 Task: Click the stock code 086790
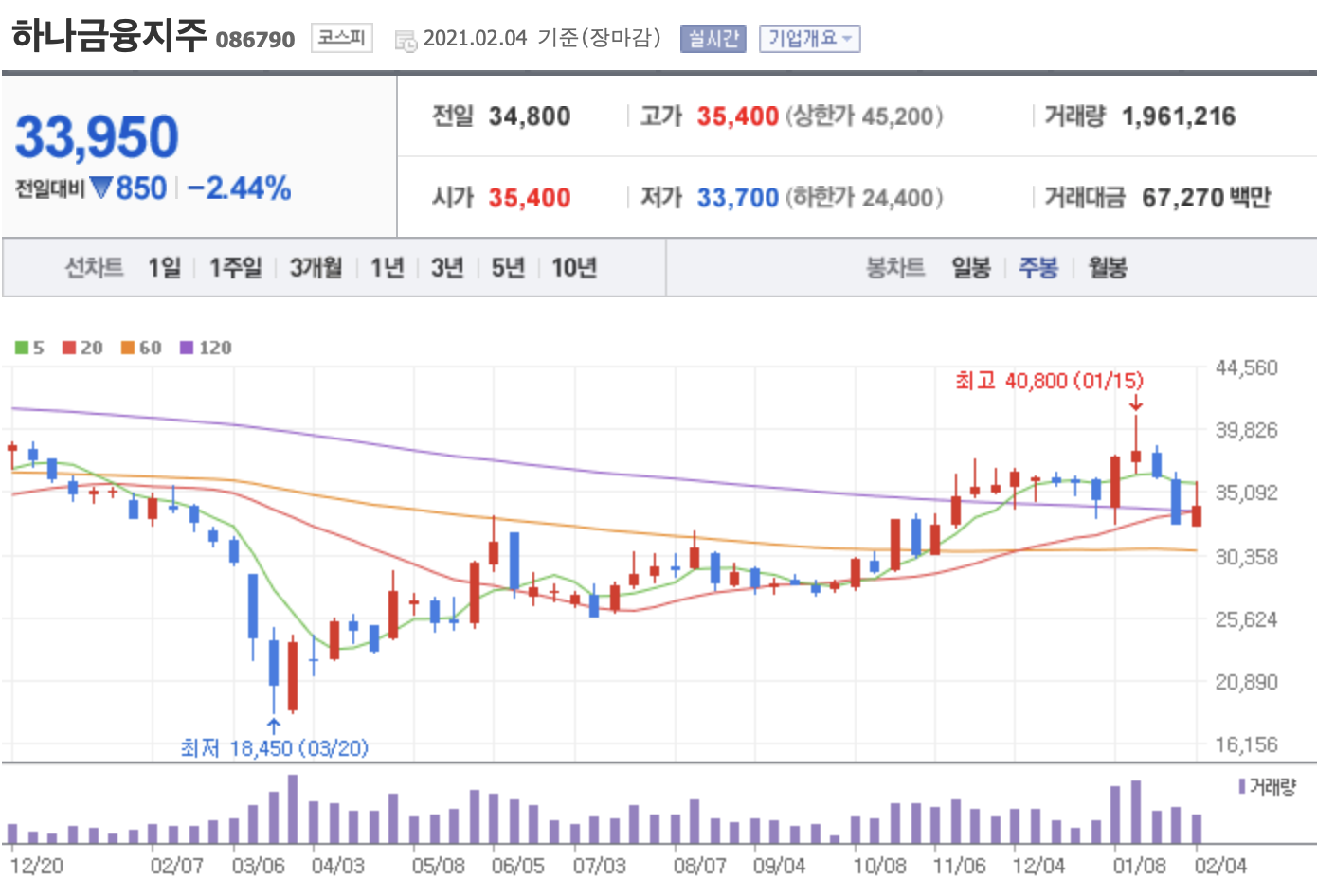pyautogui.click(x=256, y=40)
